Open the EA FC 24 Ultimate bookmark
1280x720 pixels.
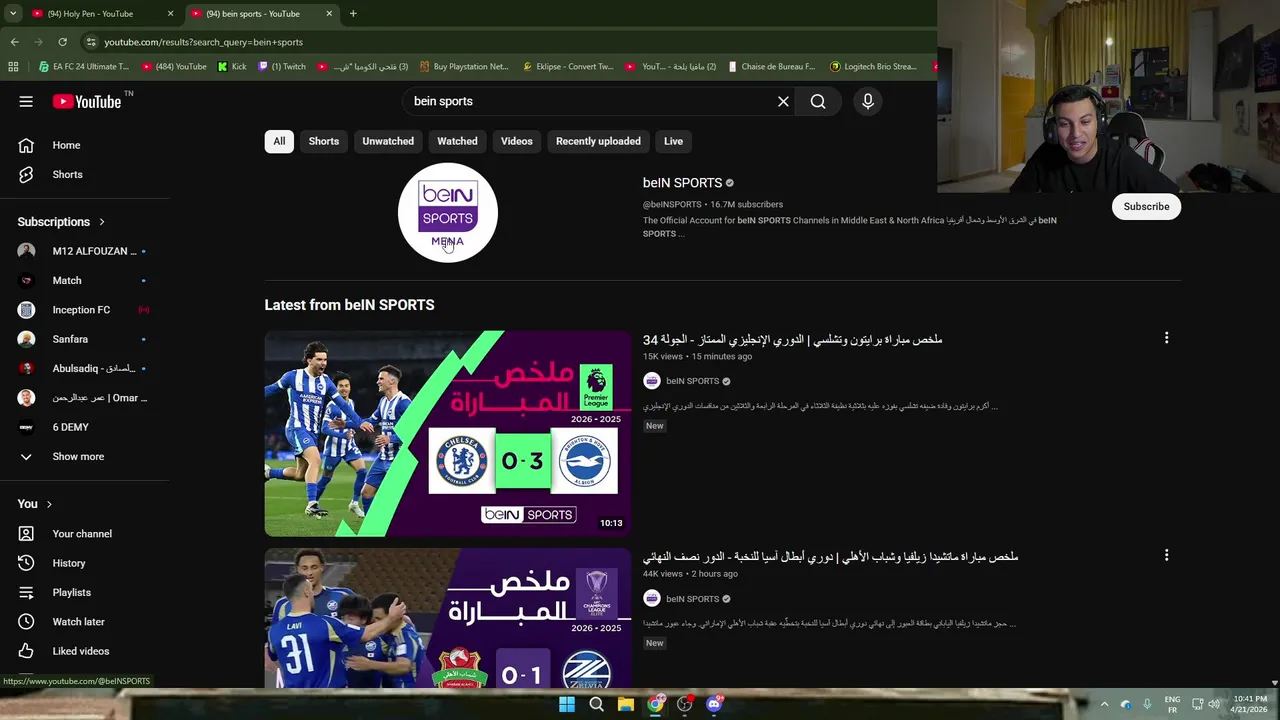pos(84,67)
